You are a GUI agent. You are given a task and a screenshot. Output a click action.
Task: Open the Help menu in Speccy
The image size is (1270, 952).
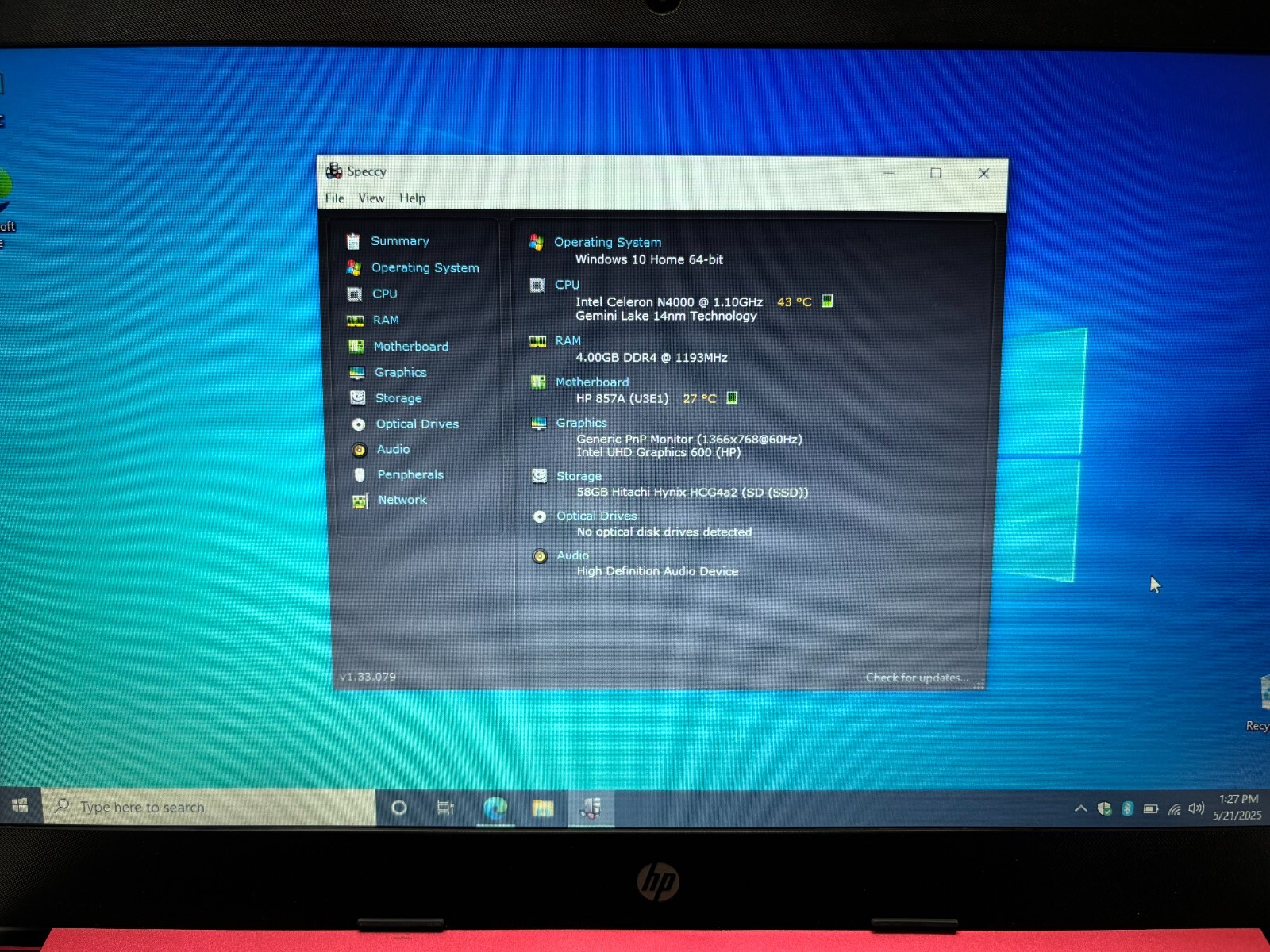pos(412,198)
